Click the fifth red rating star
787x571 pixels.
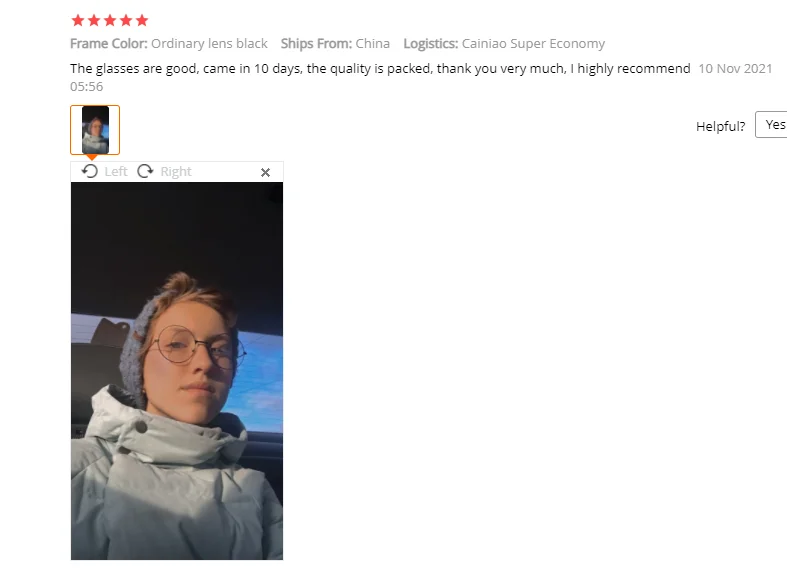coord(142,21)
